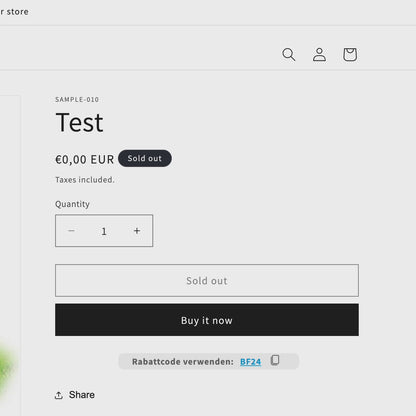Copy discount code with clipboard icon

click(x=275, y=360)
